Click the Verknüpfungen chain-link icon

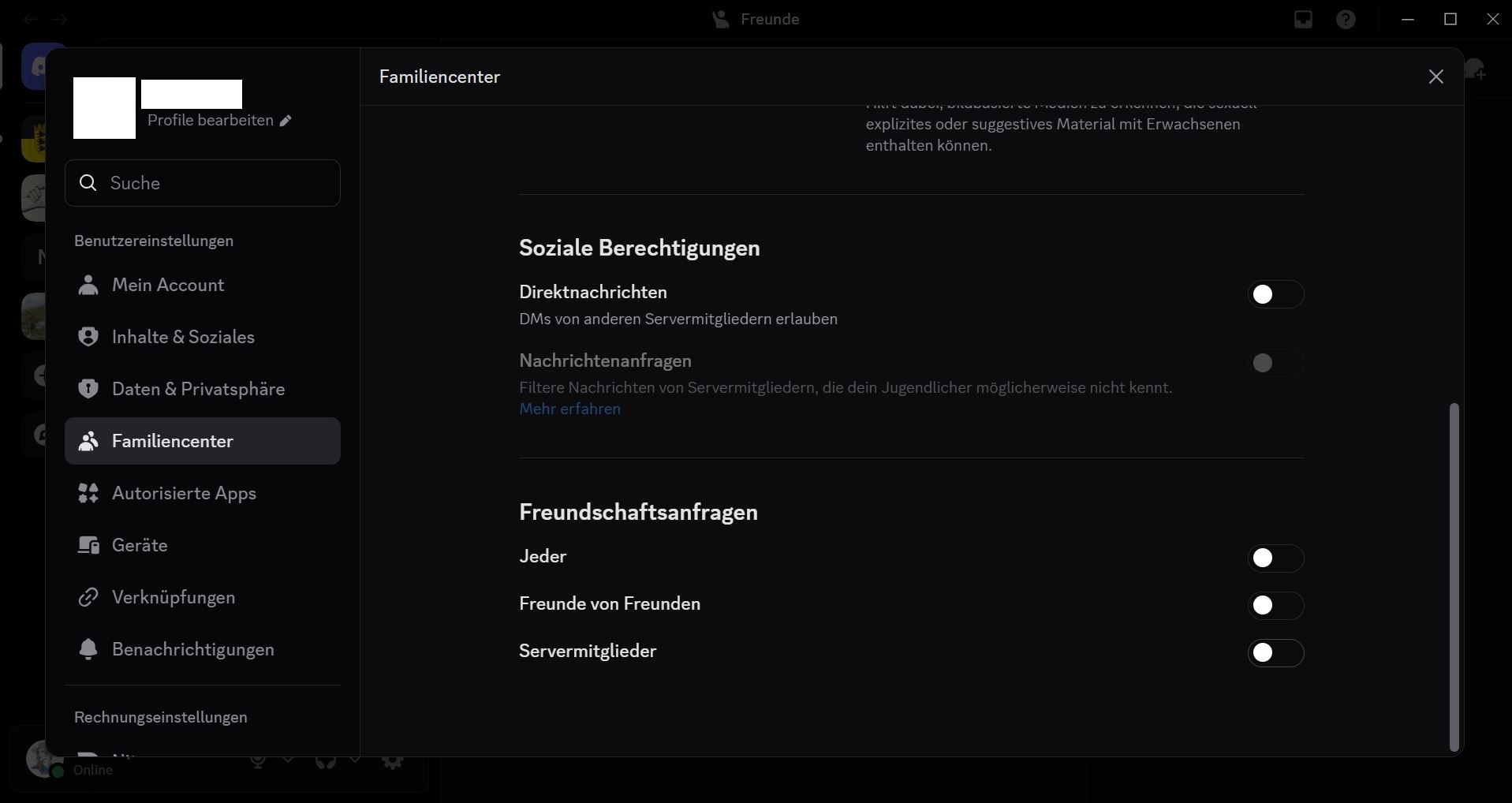click(x=88, y=597)
